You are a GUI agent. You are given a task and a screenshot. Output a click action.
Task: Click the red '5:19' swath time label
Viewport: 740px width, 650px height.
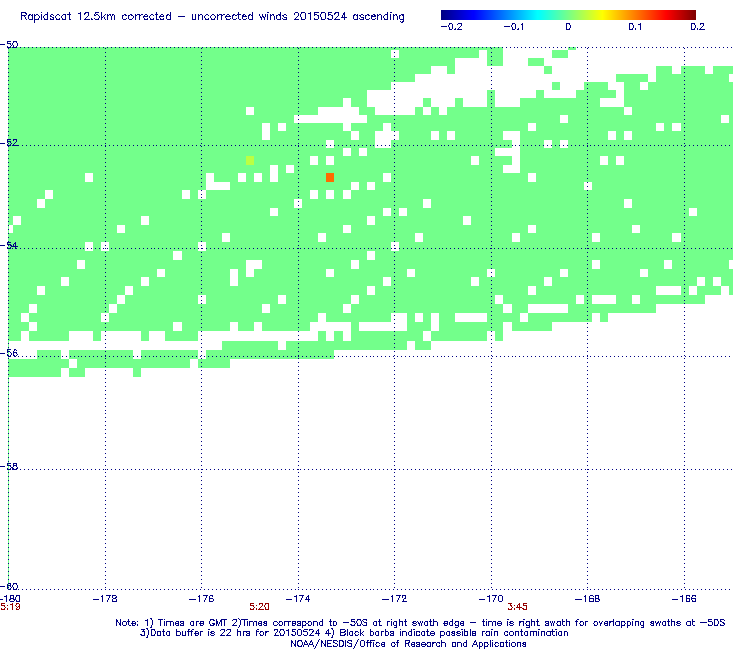(10, 607)
